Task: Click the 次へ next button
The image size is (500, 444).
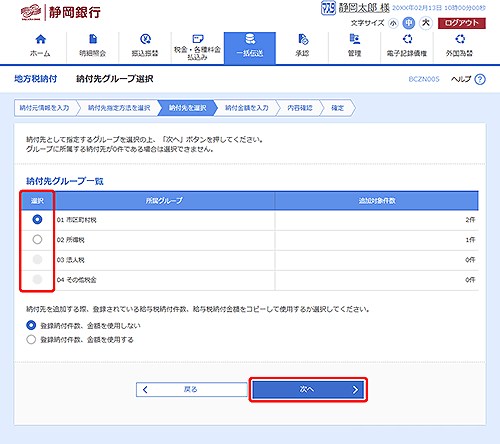Action: (308, 389)
